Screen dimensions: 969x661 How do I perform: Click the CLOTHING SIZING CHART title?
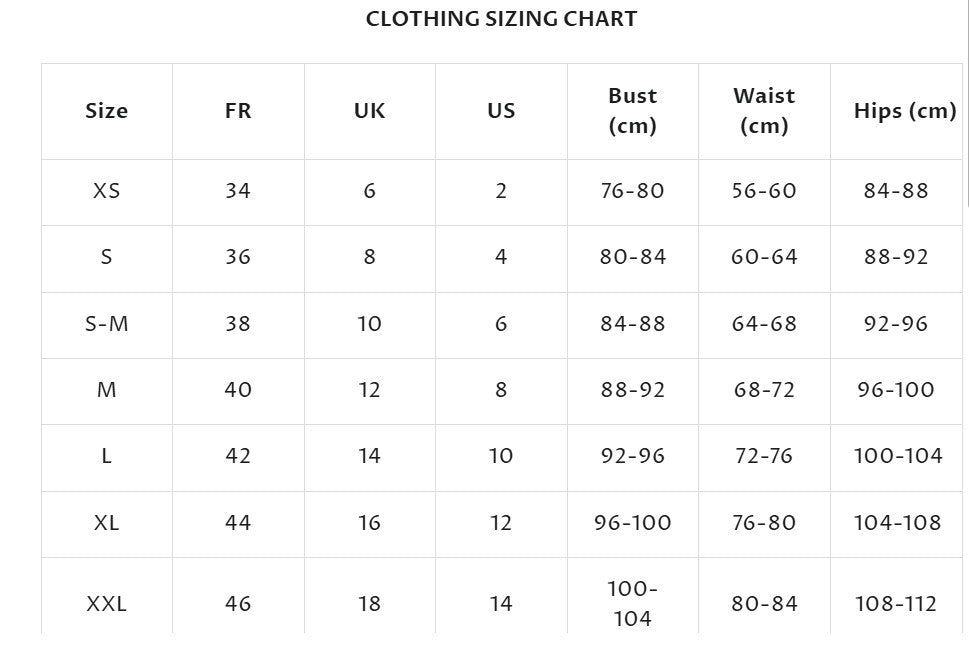click(x=501, y=19)
